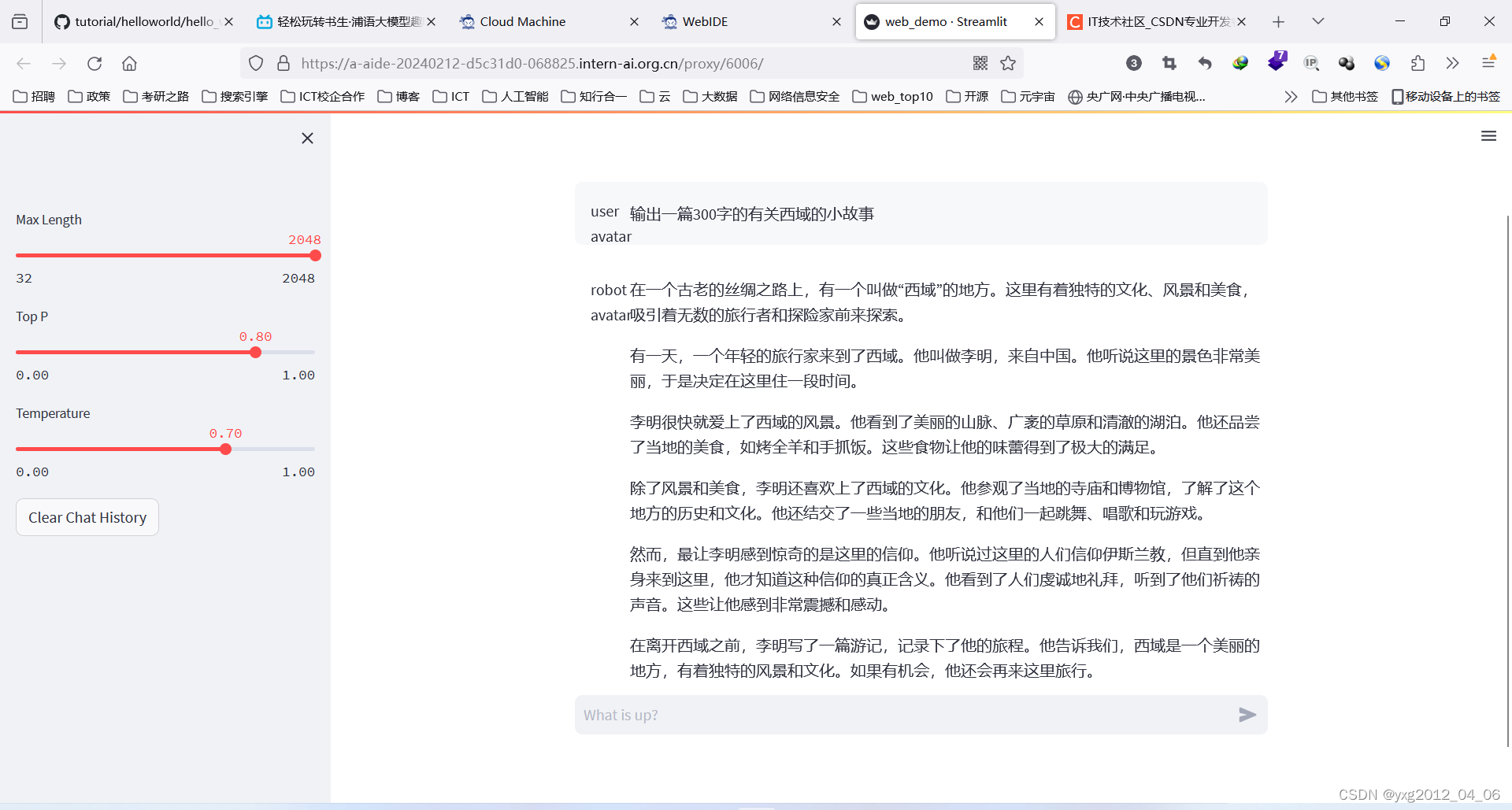
Task: Switch to the CSDN IT技术社区 tab
Action: point(1150,21)
